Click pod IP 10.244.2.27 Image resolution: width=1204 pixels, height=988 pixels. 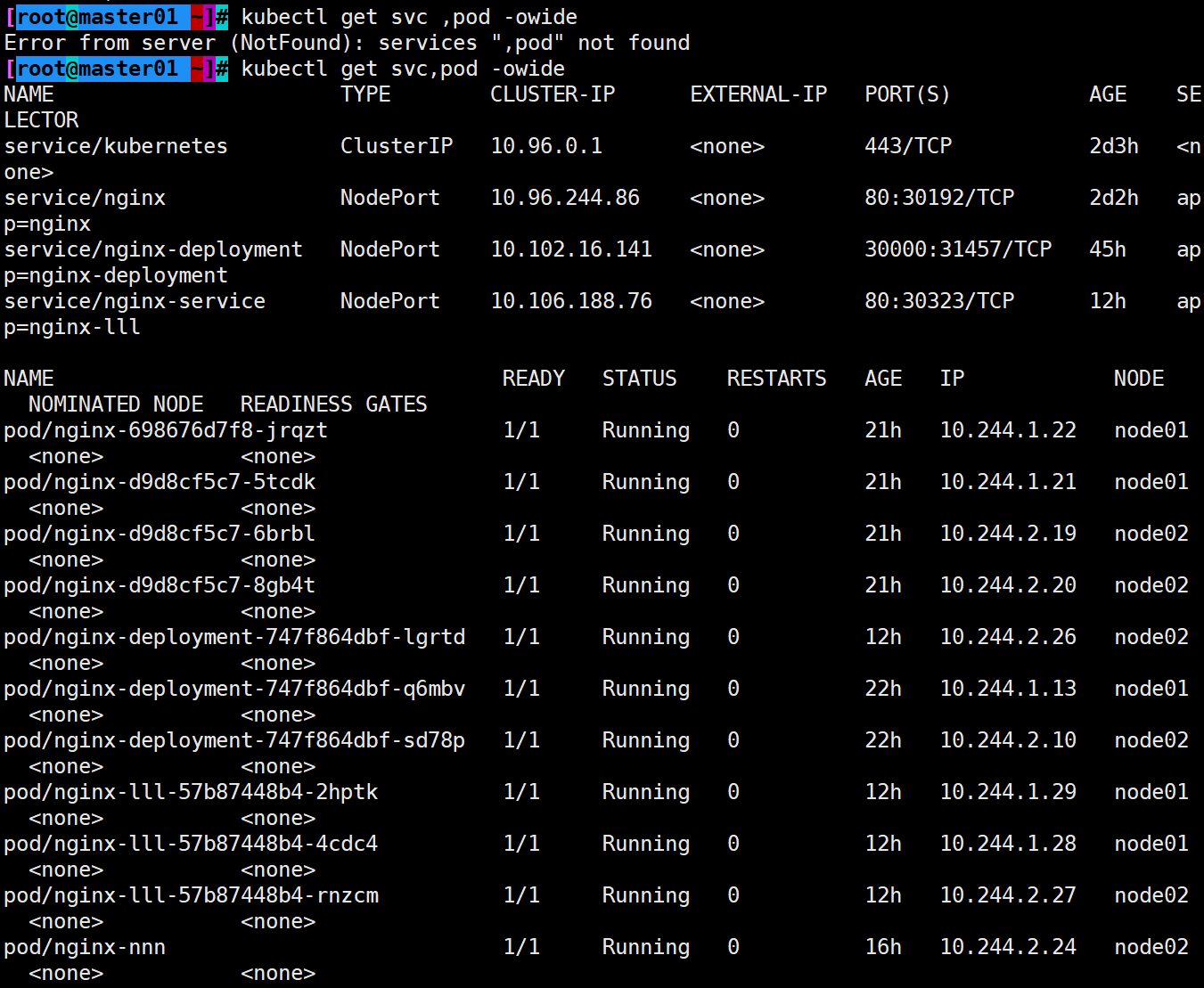point(1008,895)
